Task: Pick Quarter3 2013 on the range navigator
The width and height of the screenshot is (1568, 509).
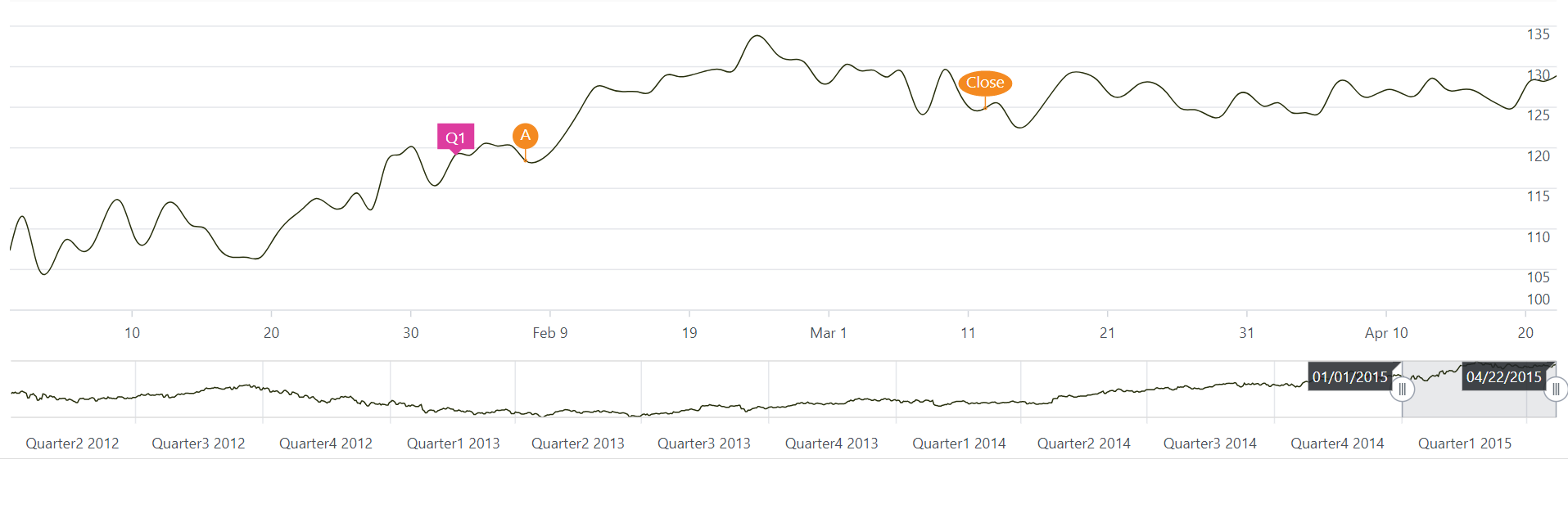Action: pyautogui.click(x=703, y=444)
